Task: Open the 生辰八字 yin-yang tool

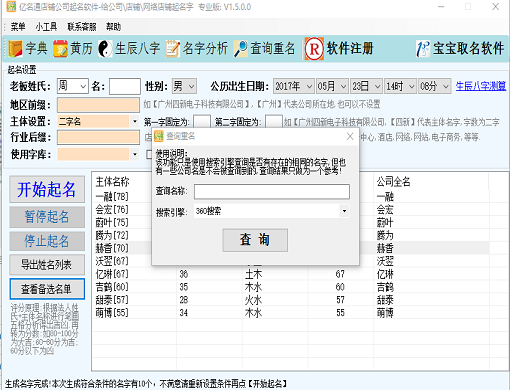Action: (129, 49)
